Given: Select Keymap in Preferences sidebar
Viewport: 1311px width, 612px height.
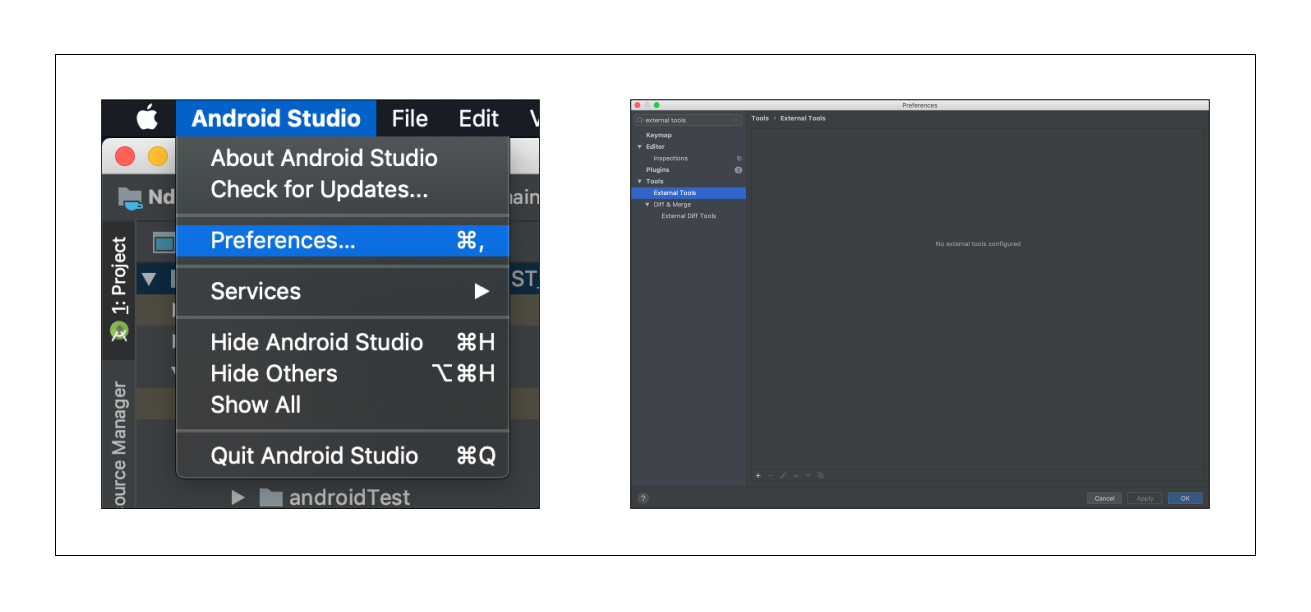Looking at the screenshot, I should 659,135.
